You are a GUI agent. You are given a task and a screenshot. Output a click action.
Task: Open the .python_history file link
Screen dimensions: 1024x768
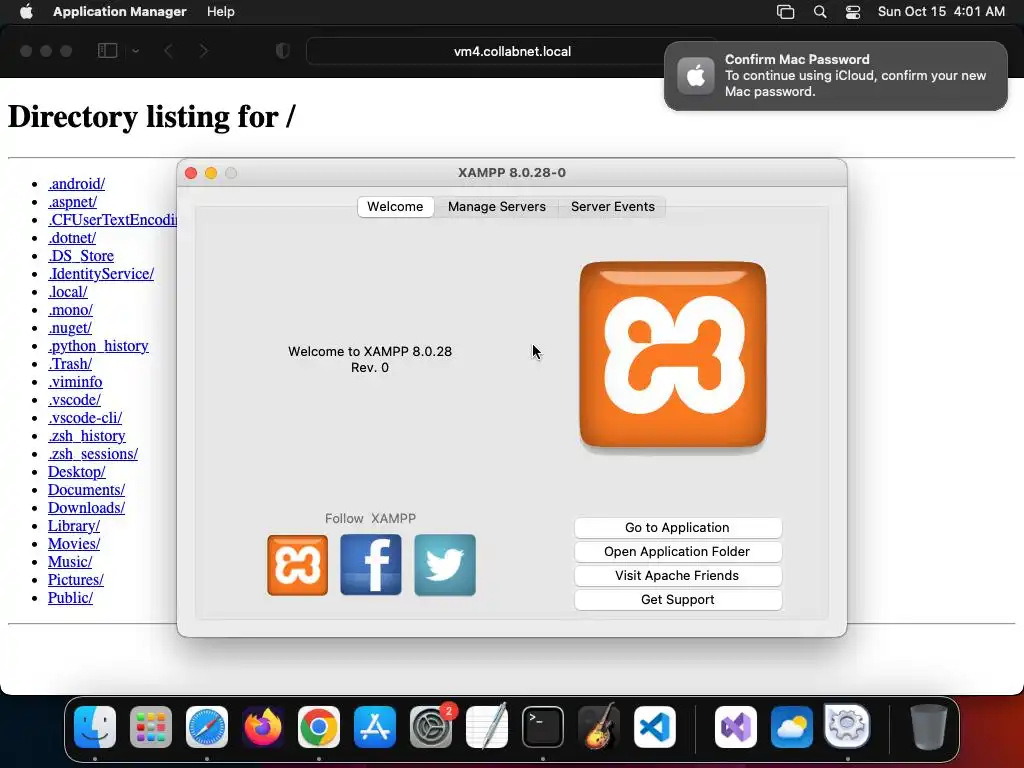tap(98, 346)
